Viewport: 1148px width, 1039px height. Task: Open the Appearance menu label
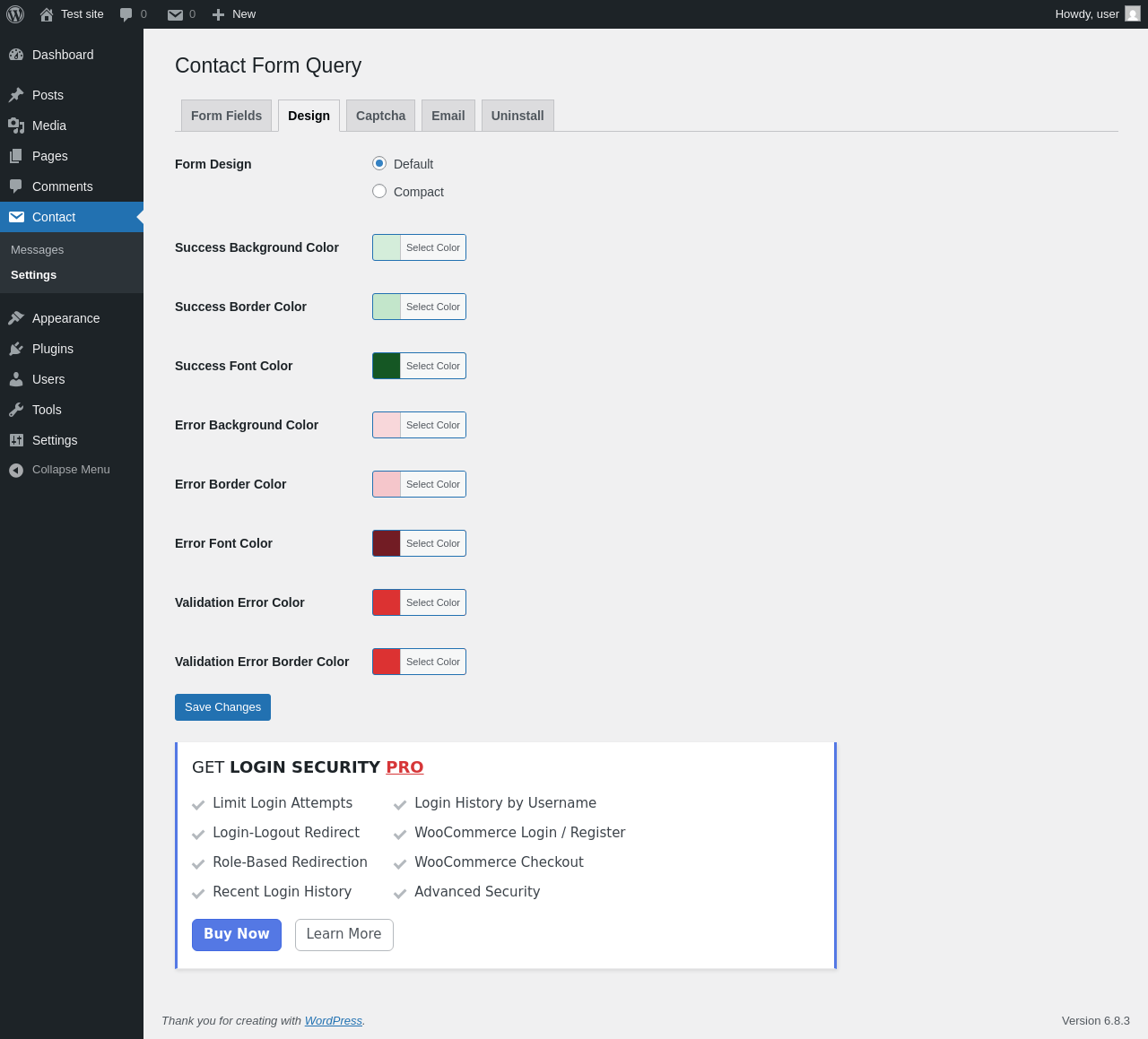tap(65, 318)
